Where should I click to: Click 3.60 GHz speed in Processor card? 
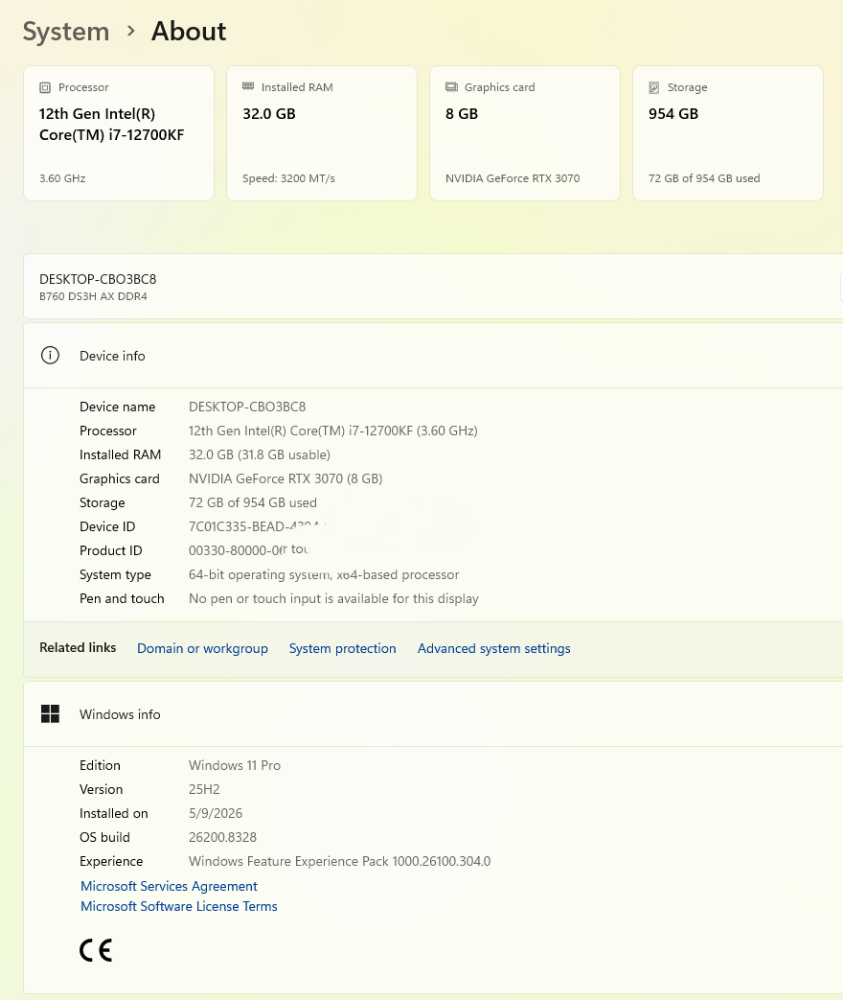[x=62, y=179]
